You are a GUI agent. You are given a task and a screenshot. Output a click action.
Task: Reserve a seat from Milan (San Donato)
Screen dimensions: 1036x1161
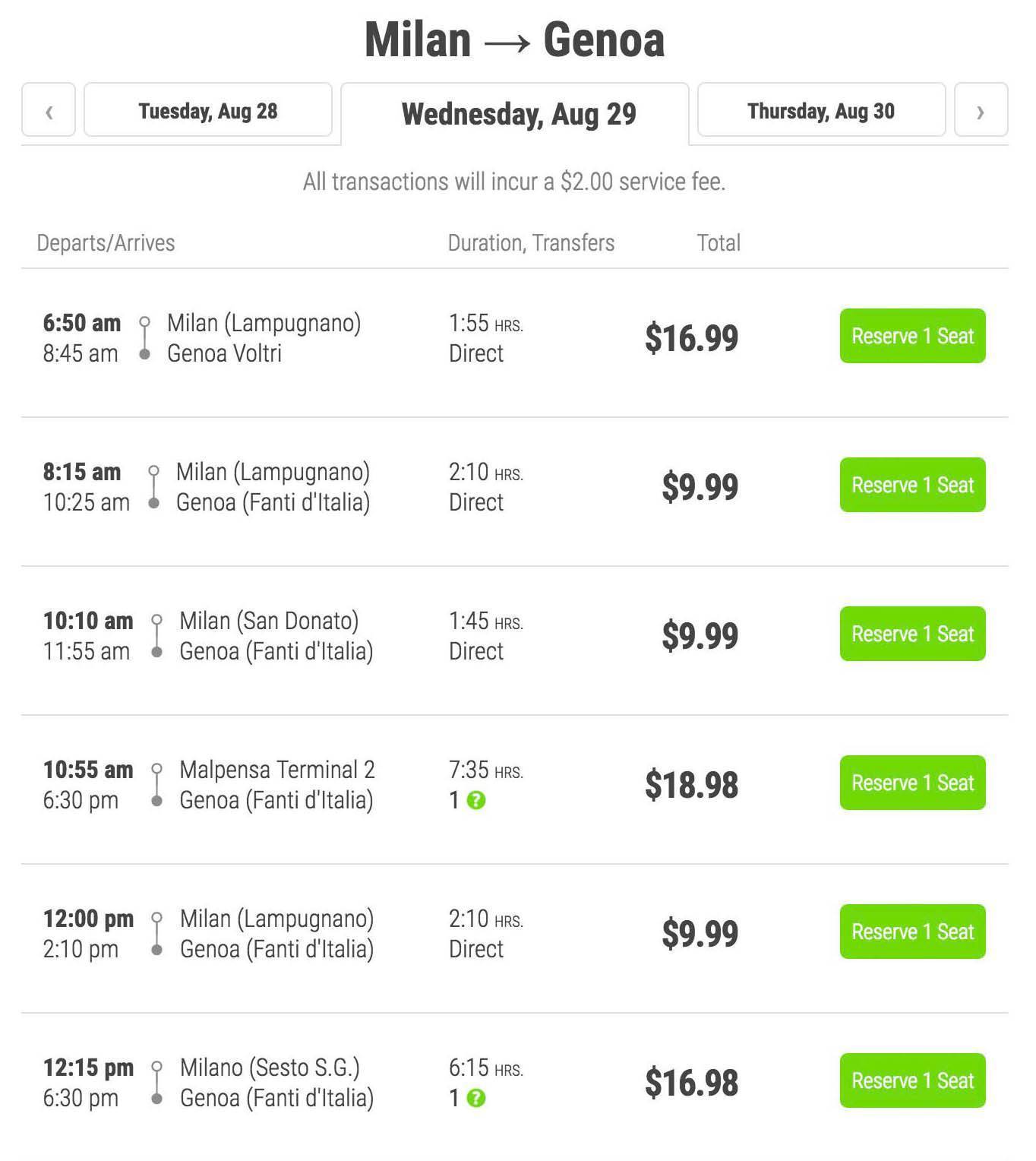click(912, 634)
